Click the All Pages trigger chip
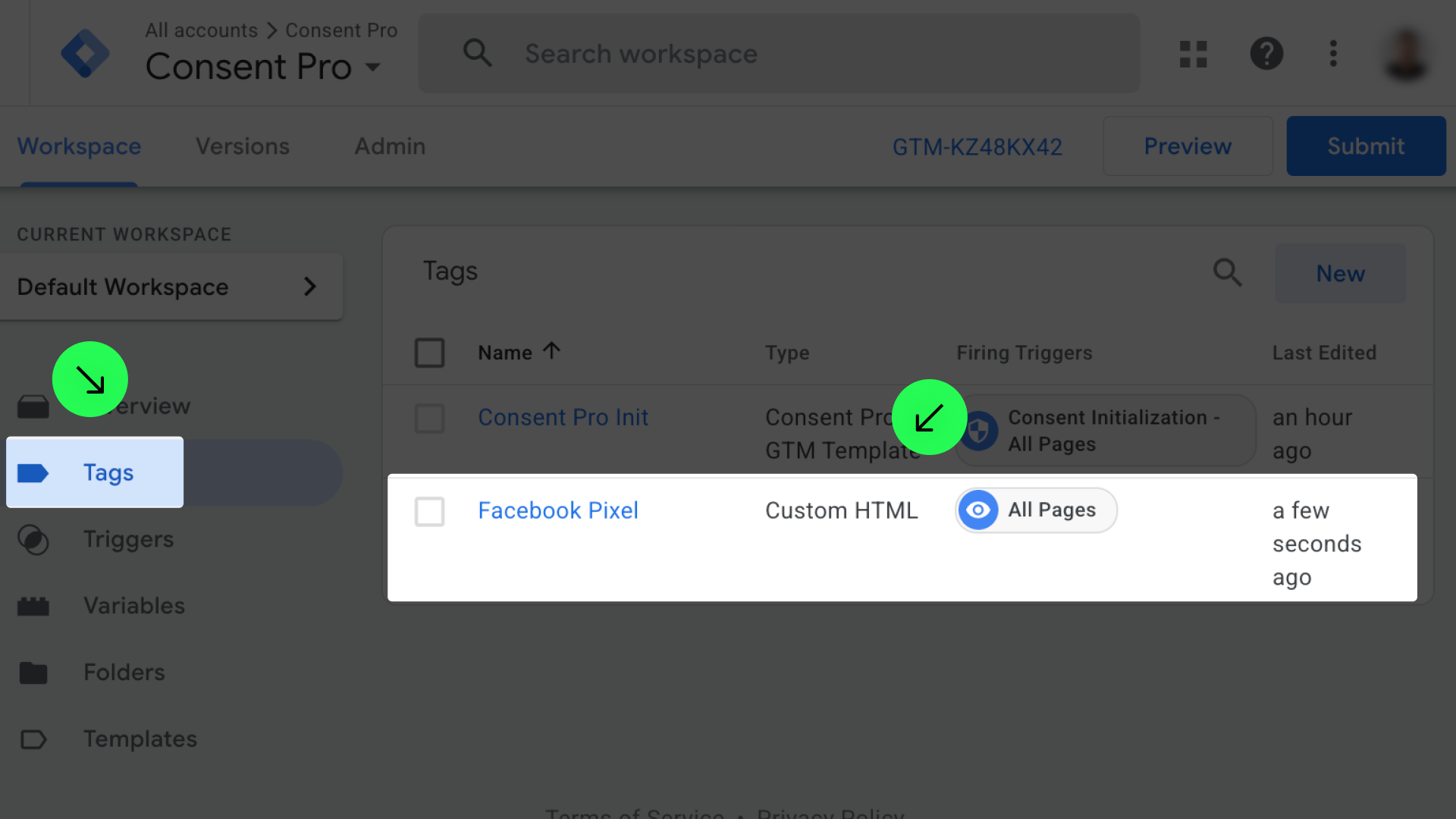 tap(1036, 510)
